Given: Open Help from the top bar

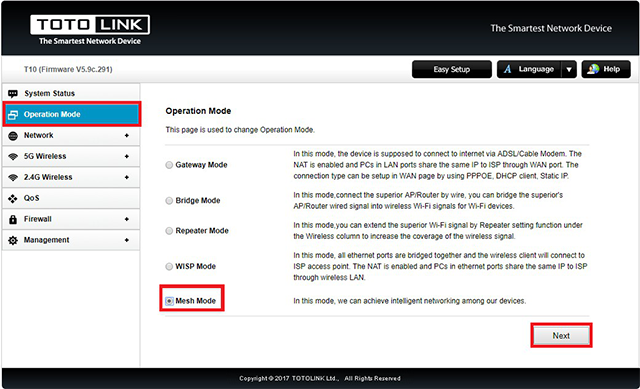Looking at the screenshot, I should (x=606, y=69).
